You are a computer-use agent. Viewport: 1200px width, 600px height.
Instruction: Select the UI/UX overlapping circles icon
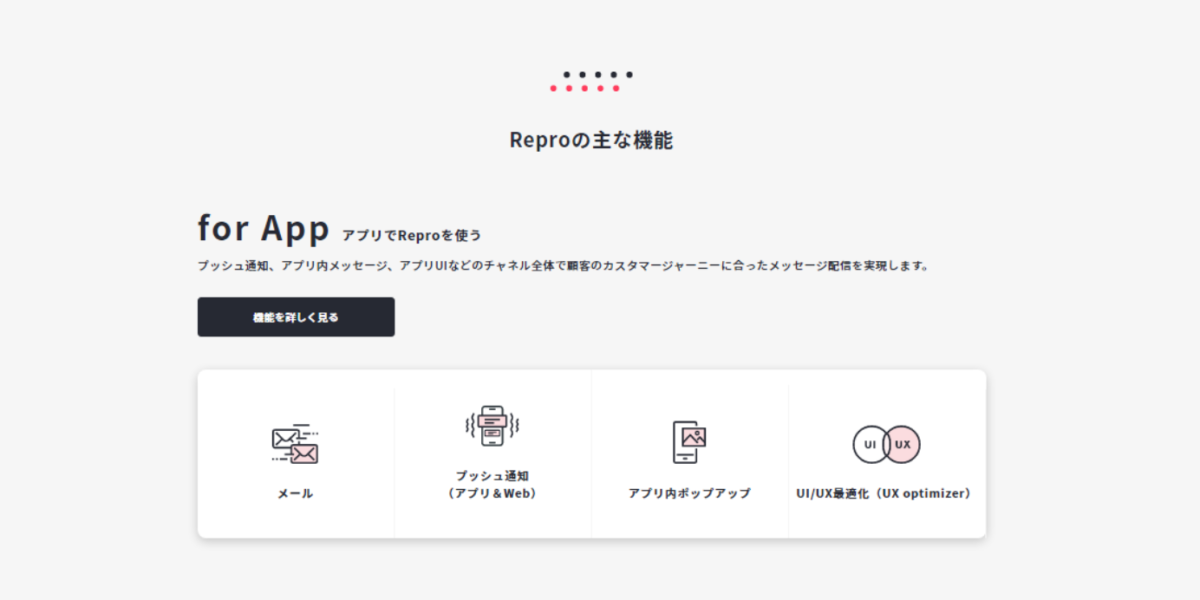[x=886, y=444]
